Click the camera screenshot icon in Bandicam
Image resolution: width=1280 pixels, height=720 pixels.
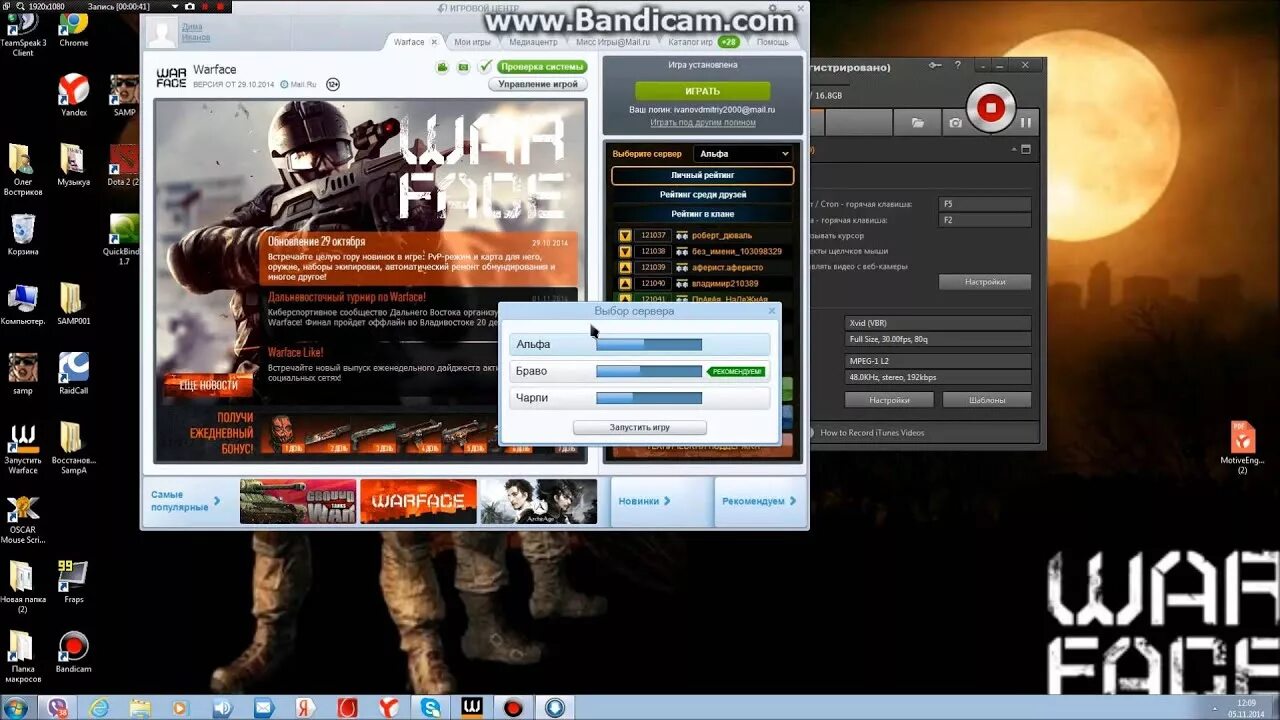(x=954, y=122)
